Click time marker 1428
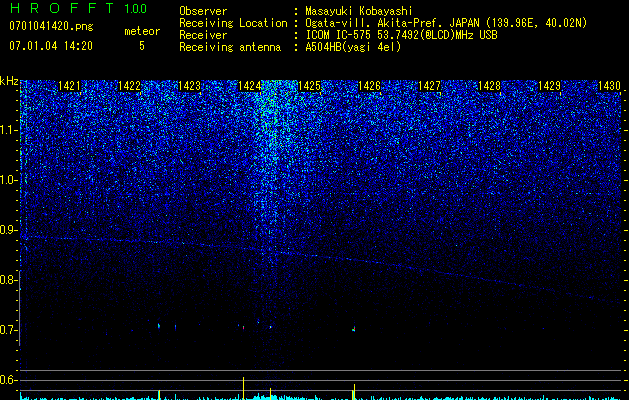The height and width of the screenshot is (400, 629). pos(490,86)
